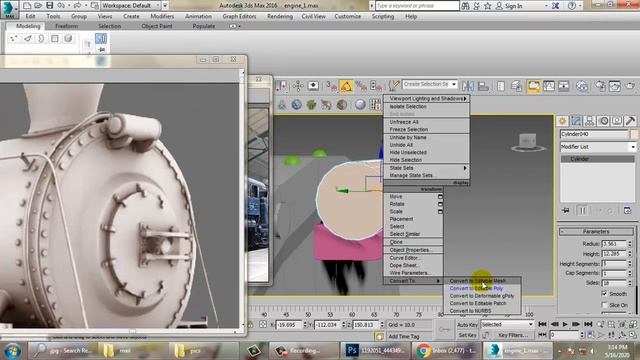Choose Convert to Editable Mesh
This screenshot has height=360, width=640.
[478, 281]
